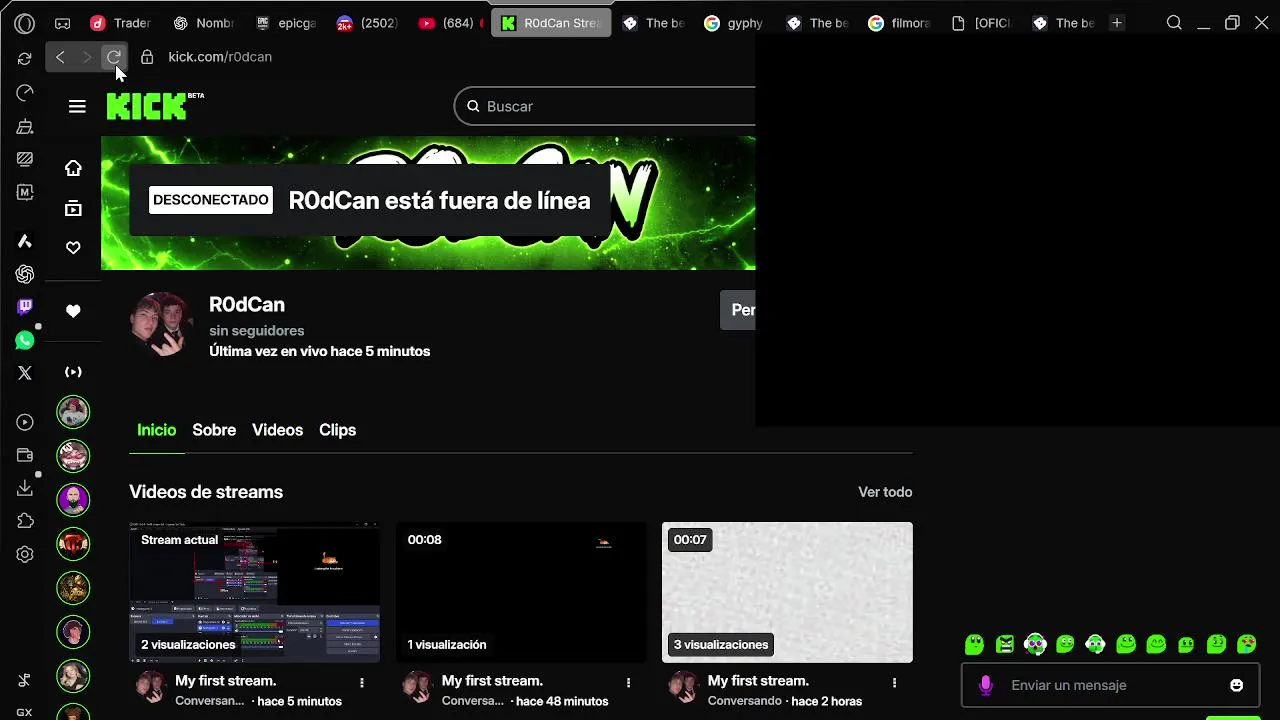The width and height of the screenshot is (1280, 720).
Task: Click the padlock site info icon
Action: pyautogui.click(x=147, y=57)
